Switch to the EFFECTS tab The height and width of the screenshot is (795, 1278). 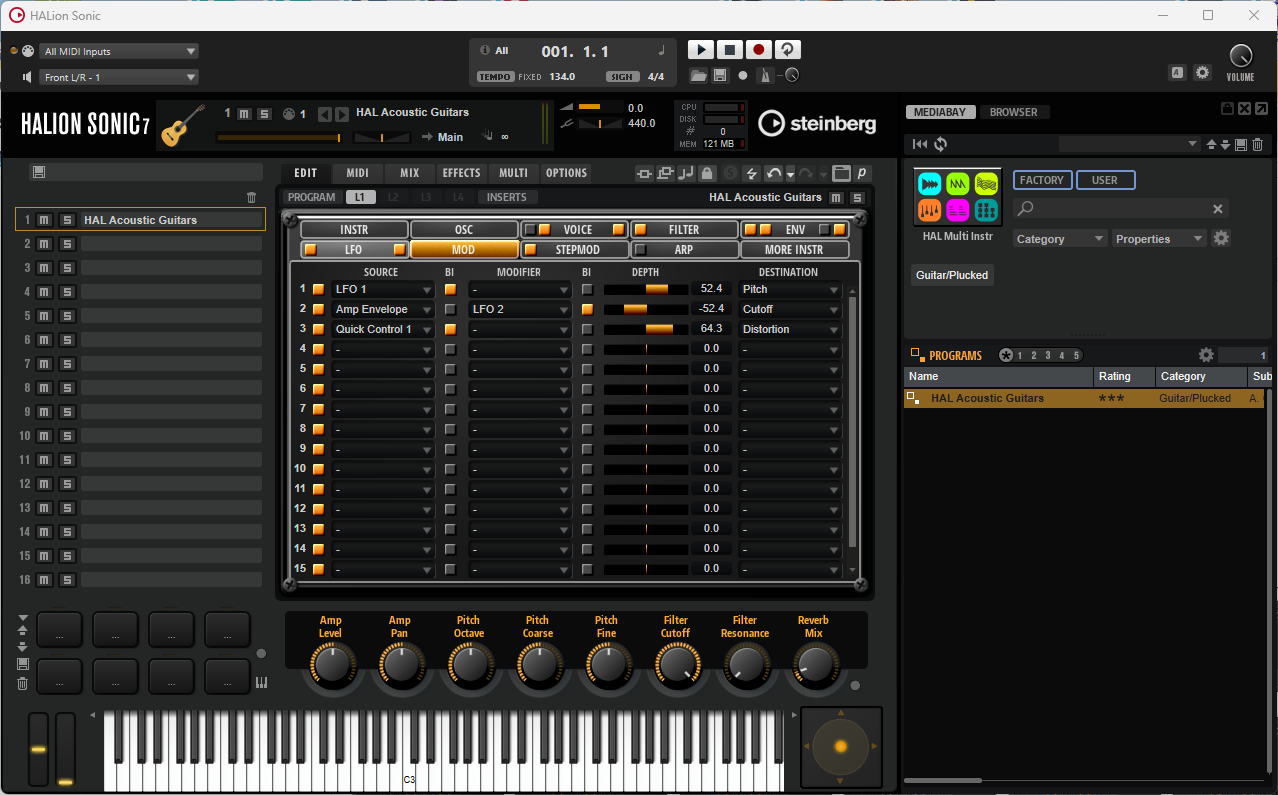[x=461, y=172]
